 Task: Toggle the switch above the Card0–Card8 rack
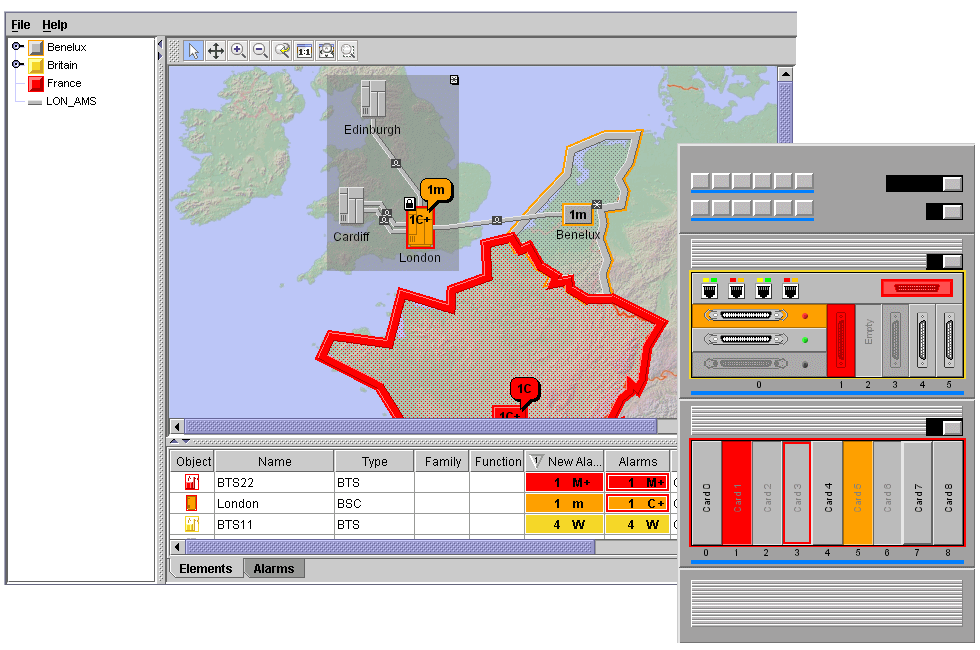tap(943, 427)
